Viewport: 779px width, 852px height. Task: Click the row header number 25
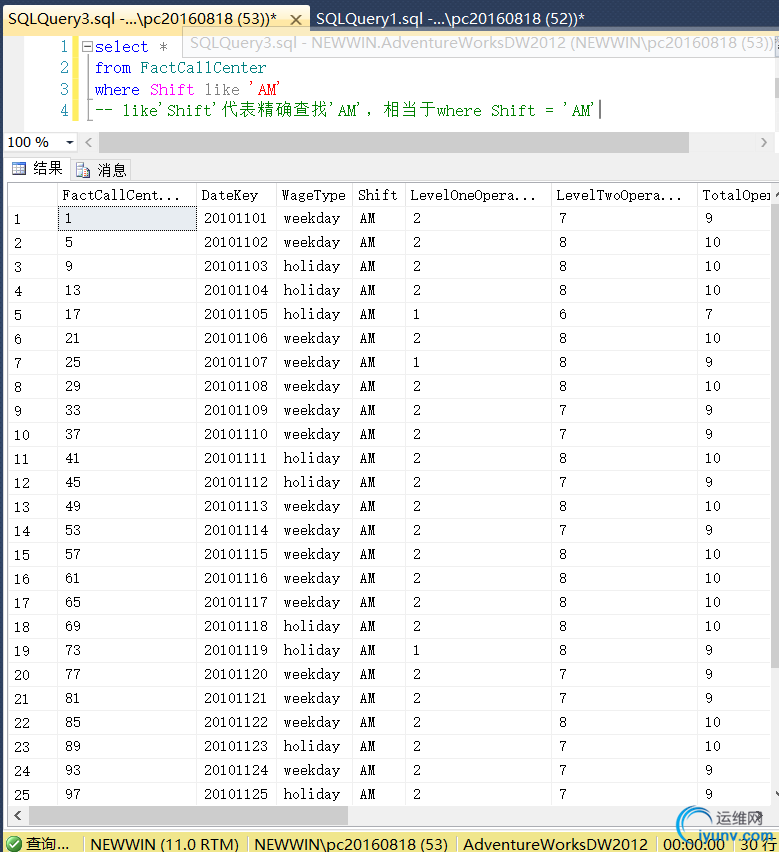coord(33,794)
